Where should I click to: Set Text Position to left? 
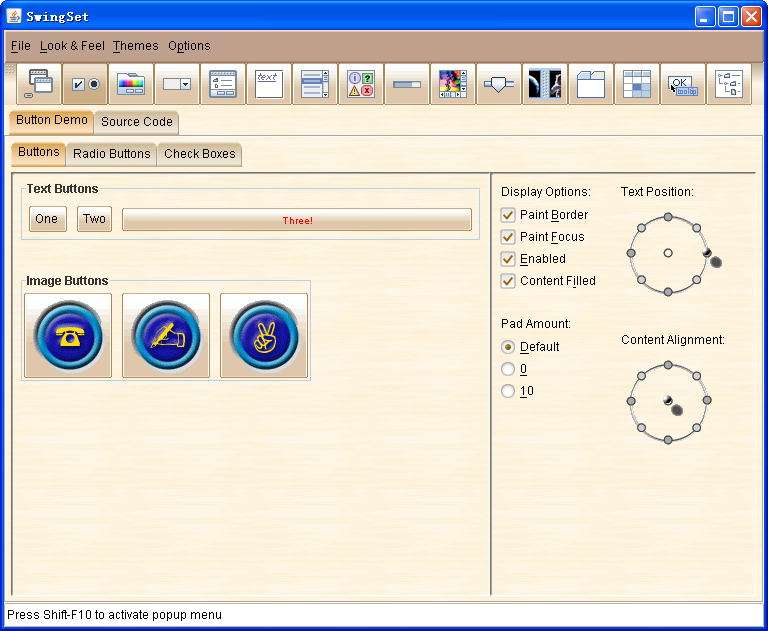[x=631, y=253]
